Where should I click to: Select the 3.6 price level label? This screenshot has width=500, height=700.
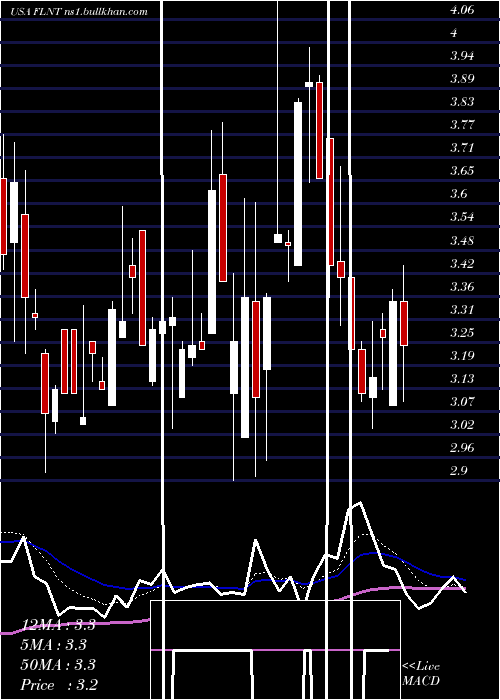[459, 194]
